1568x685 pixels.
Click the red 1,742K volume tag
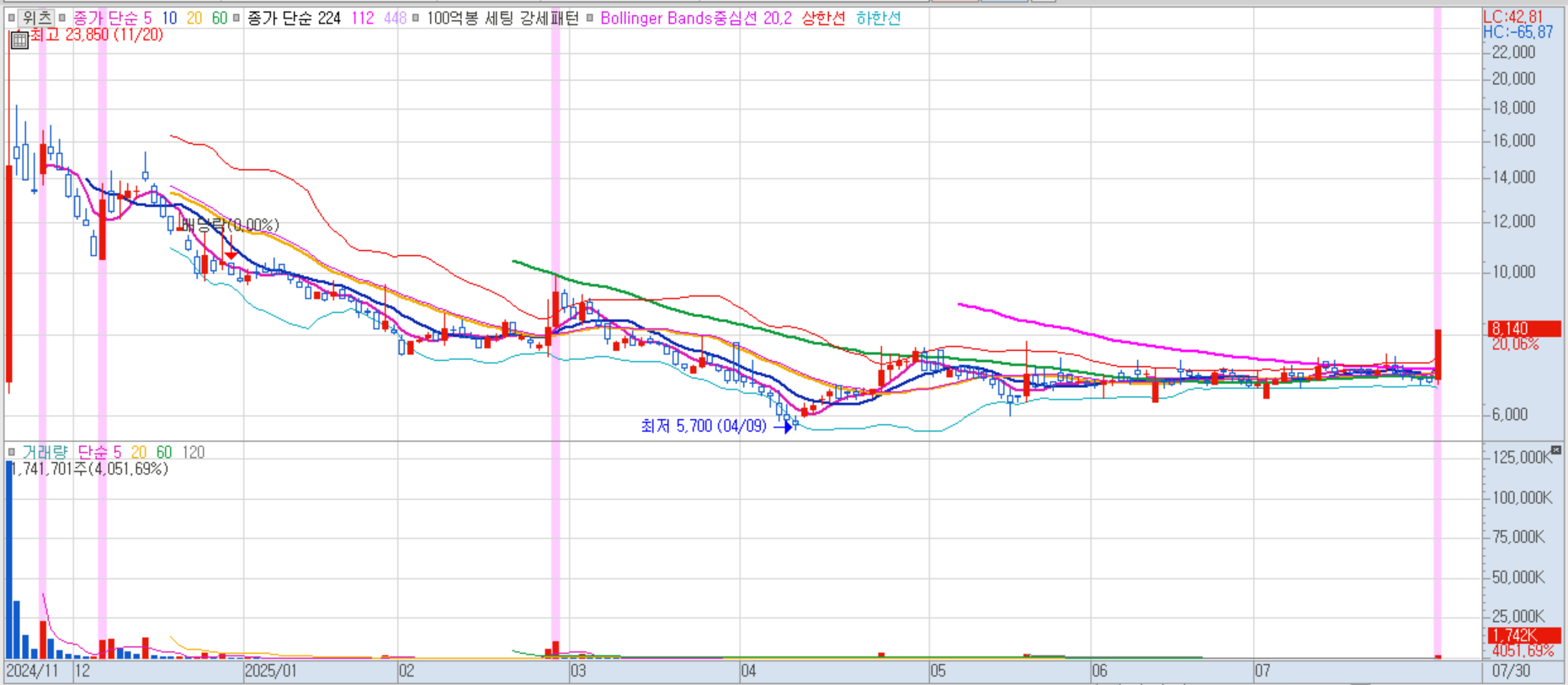click(1524, 635)
